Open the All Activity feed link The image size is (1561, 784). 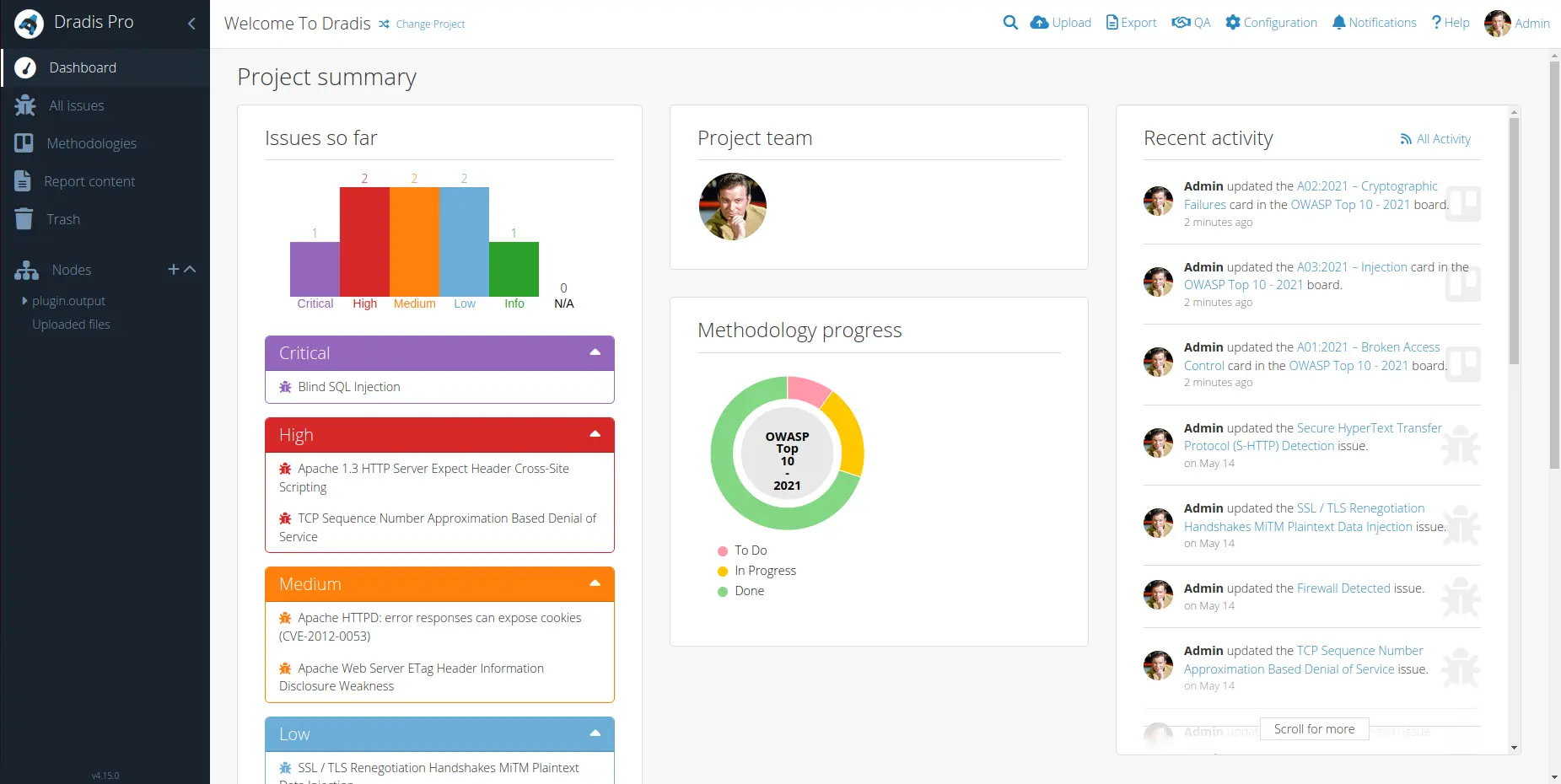pyautogui.click(x=1435, y=139)
